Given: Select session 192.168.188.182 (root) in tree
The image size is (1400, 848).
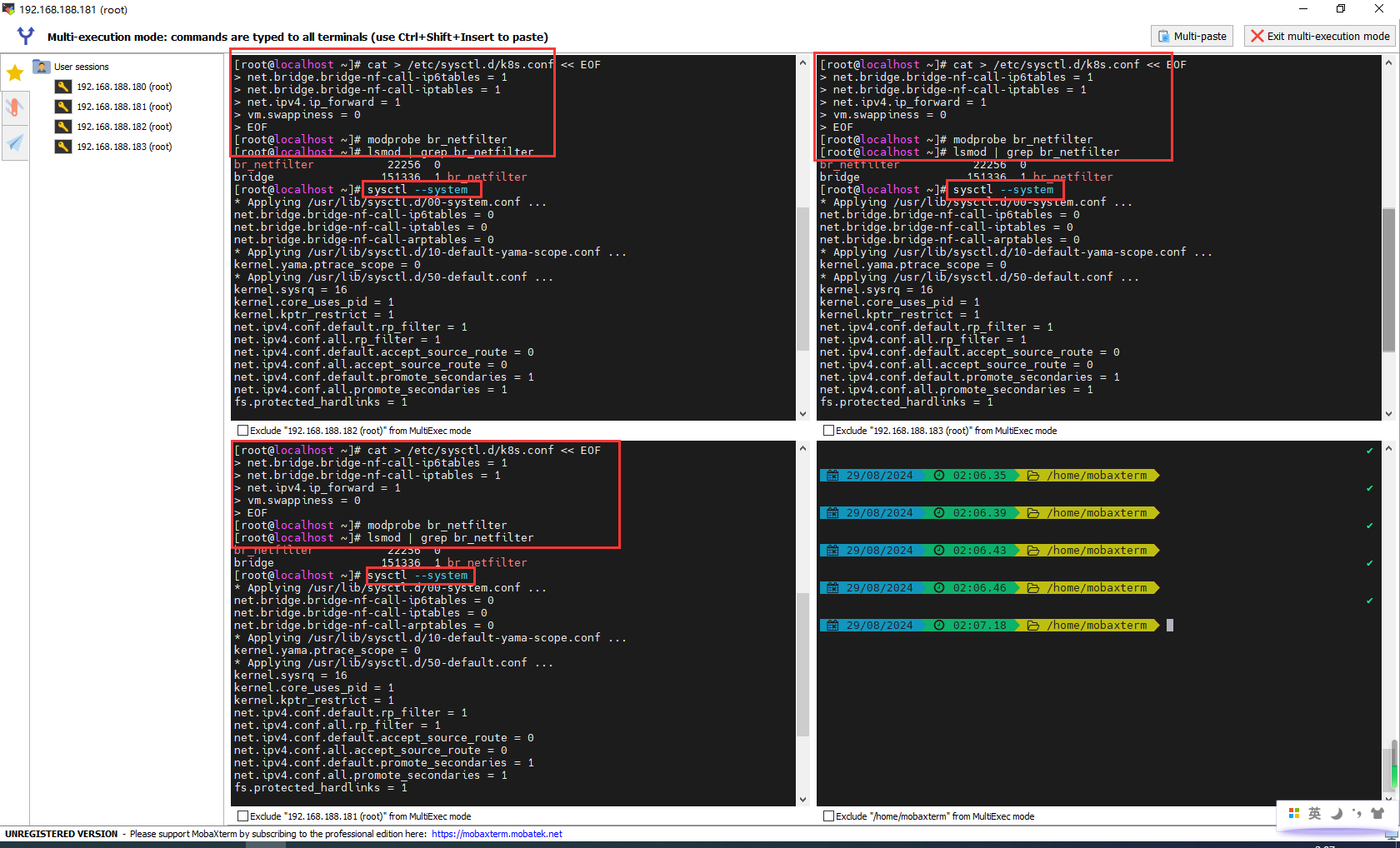Looking at the screenshot, I should point(124,127).
